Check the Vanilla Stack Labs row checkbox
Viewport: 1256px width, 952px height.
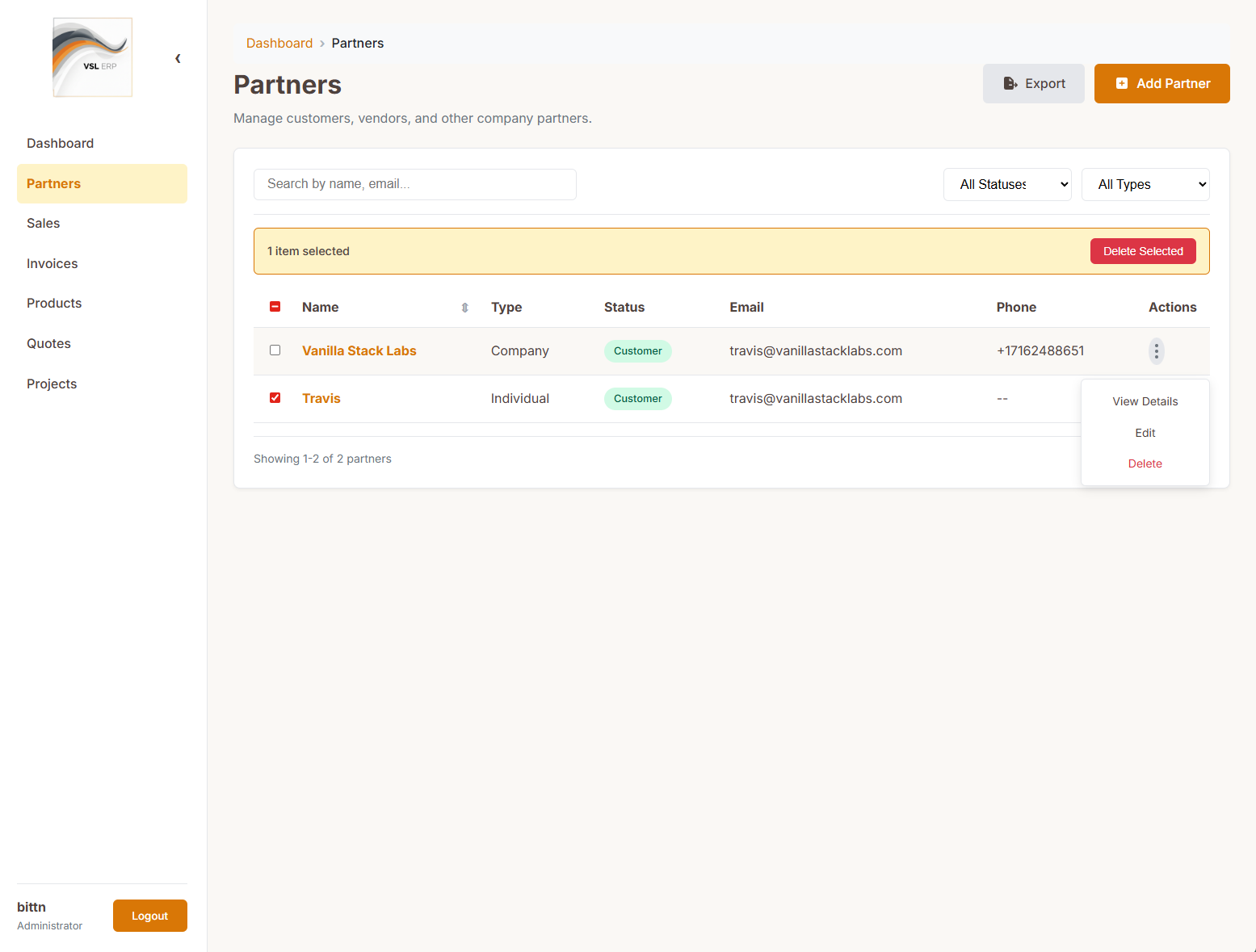275,350
